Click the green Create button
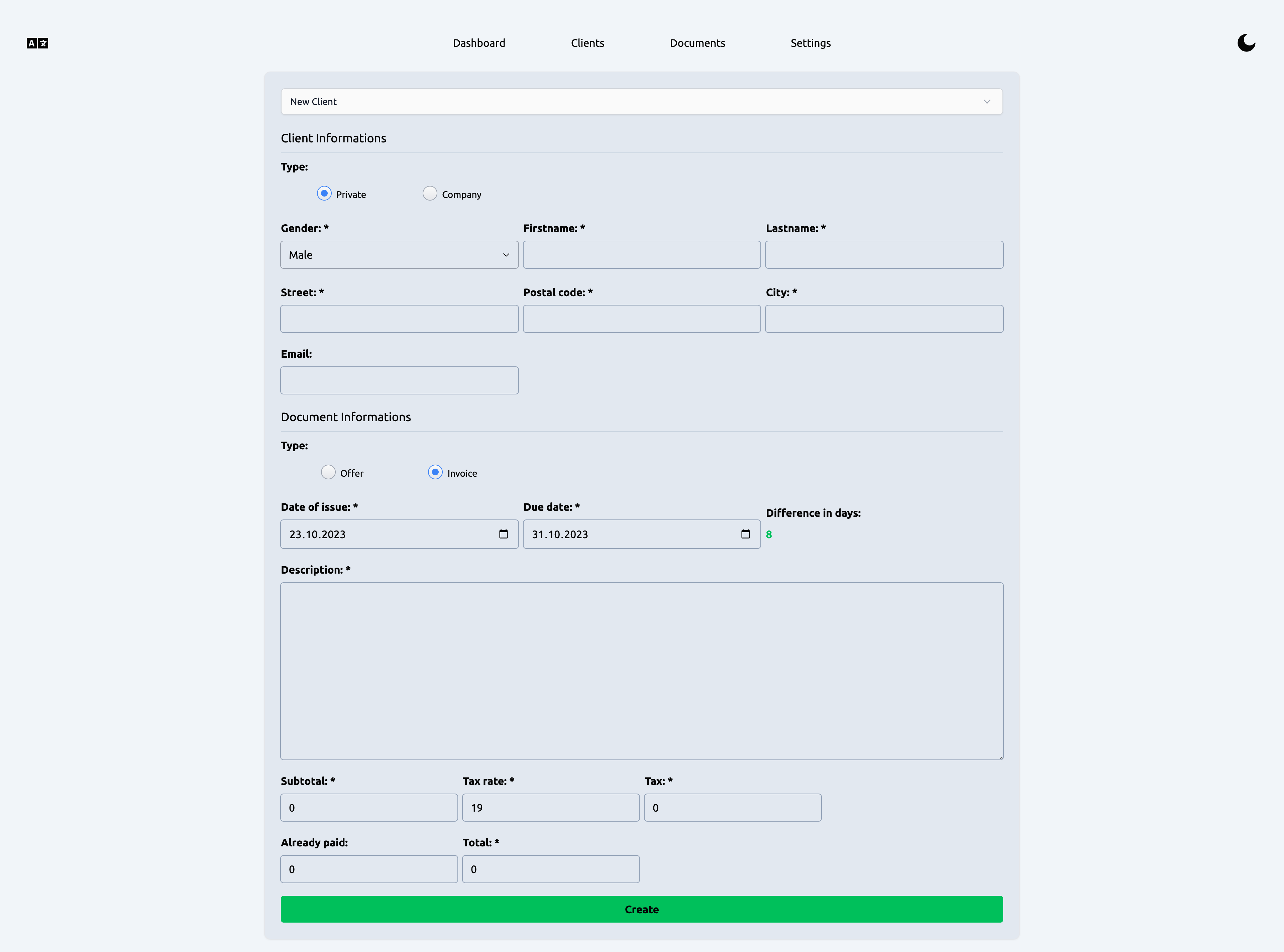 tap(642, 909)
